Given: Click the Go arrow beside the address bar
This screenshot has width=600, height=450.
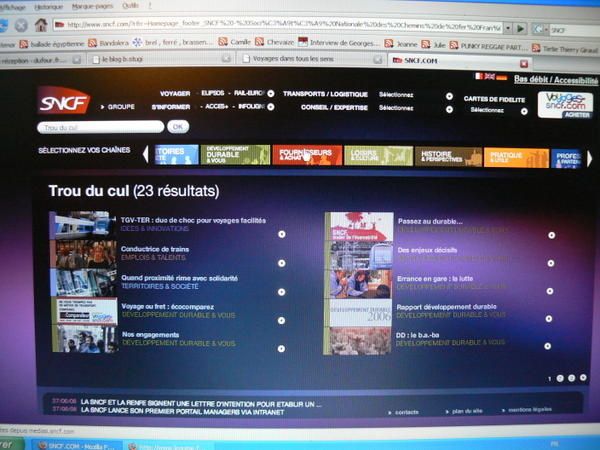Looking at the screenshot, I should [520, 28].
